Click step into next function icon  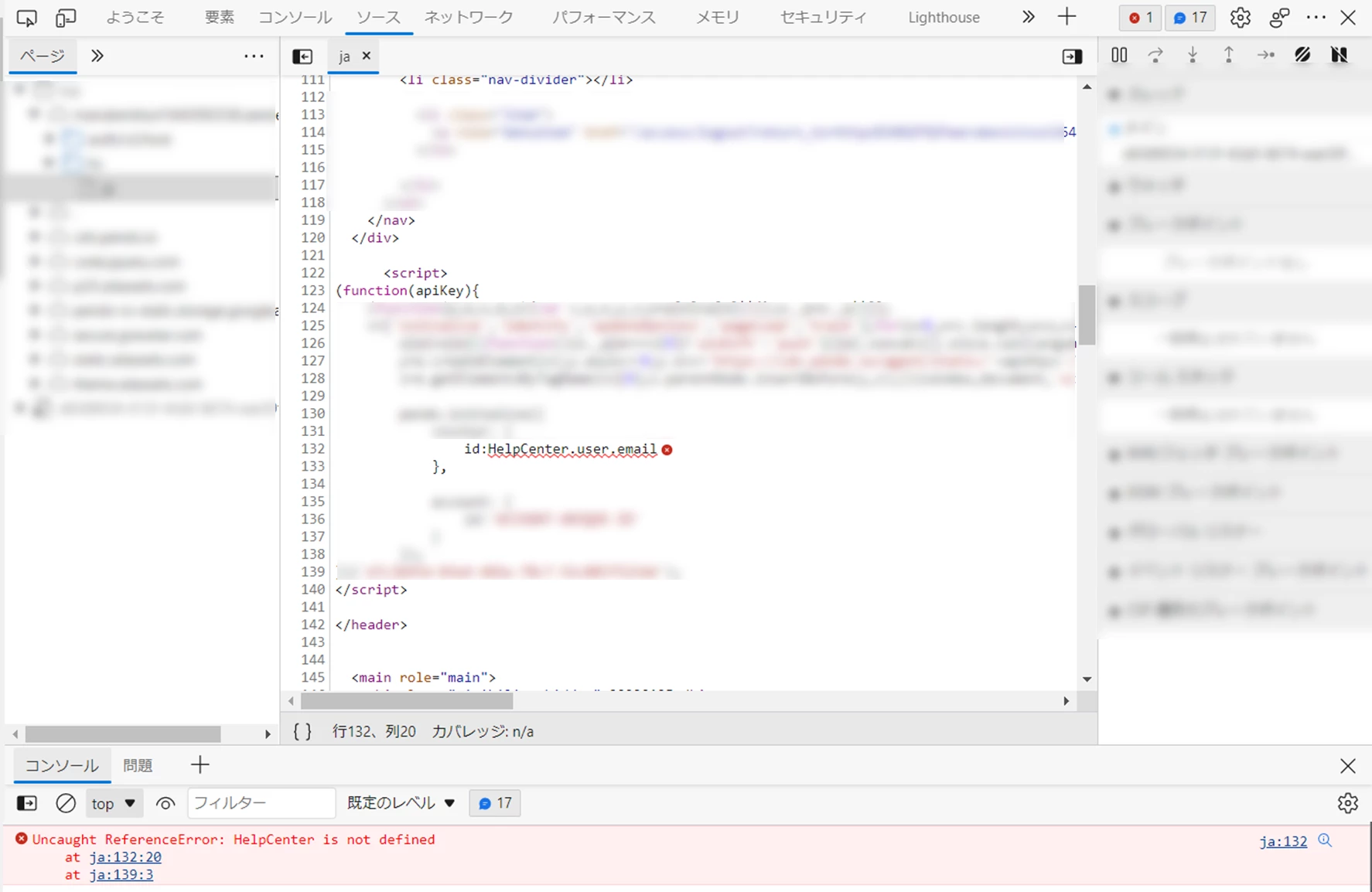1193,55
